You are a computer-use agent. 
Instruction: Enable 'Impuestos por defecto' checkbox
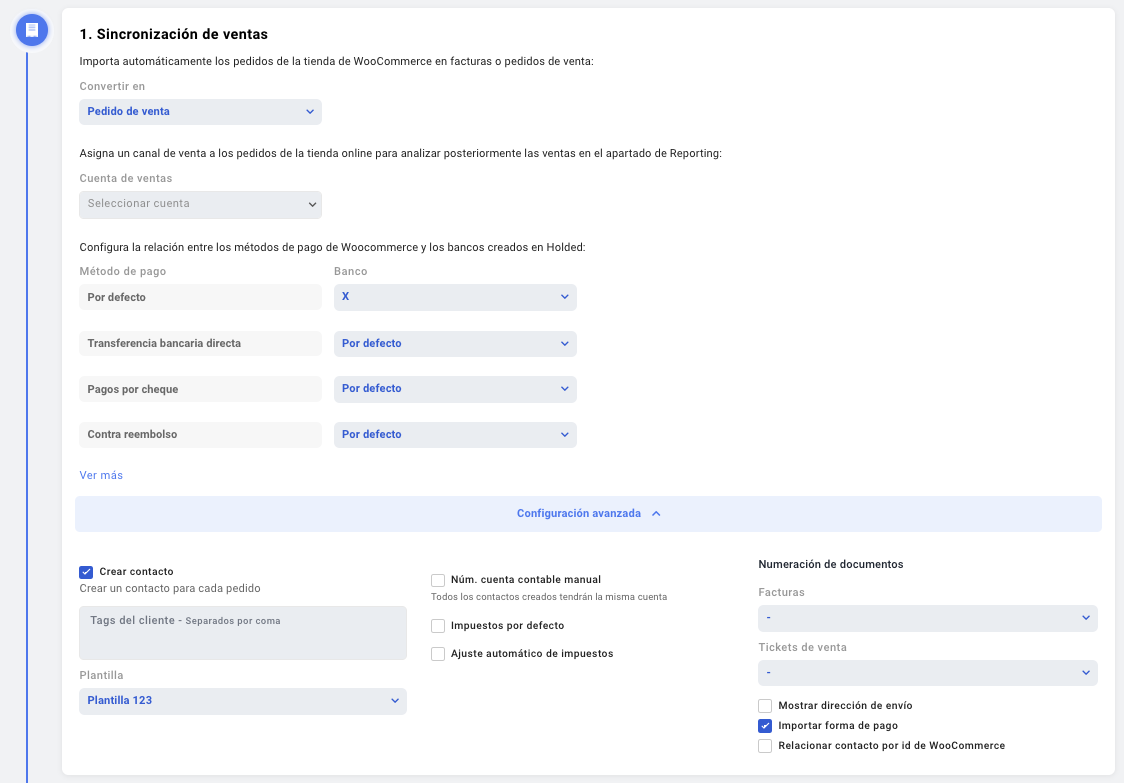(438, 626)
